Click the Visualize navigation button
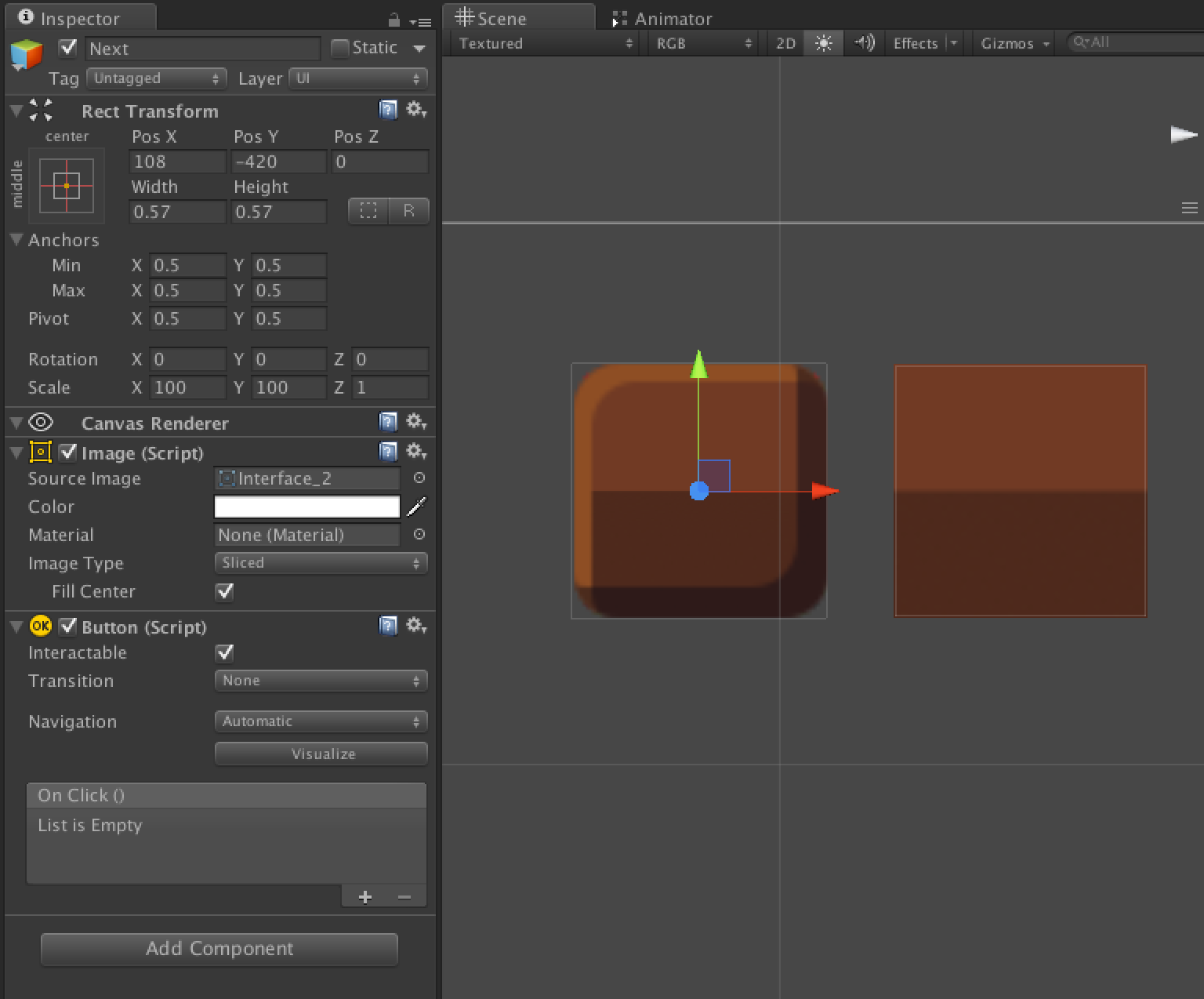 [321, 754]
